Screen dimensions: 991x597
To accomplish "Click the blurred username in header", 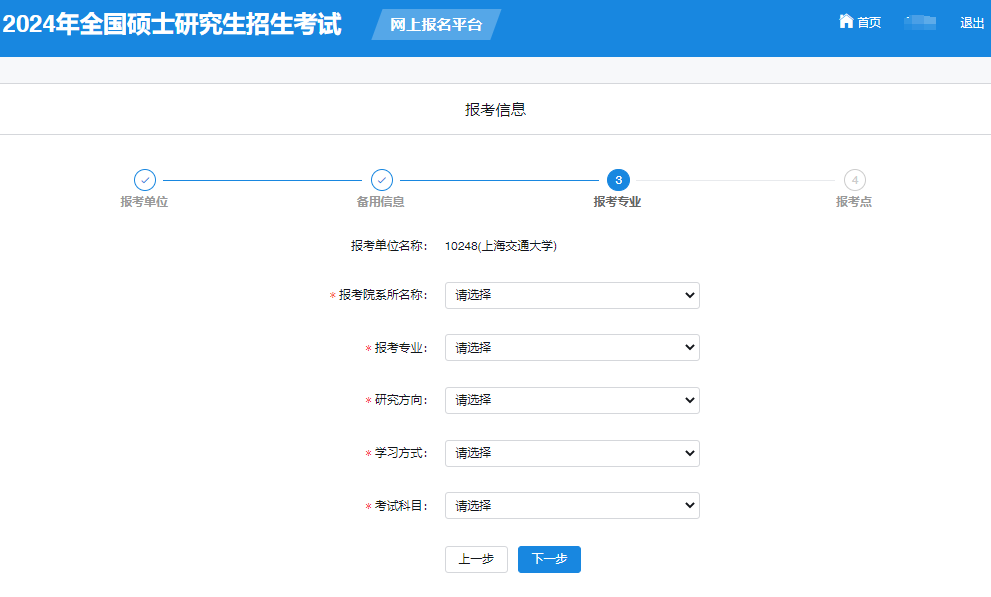I will point(920,23).
